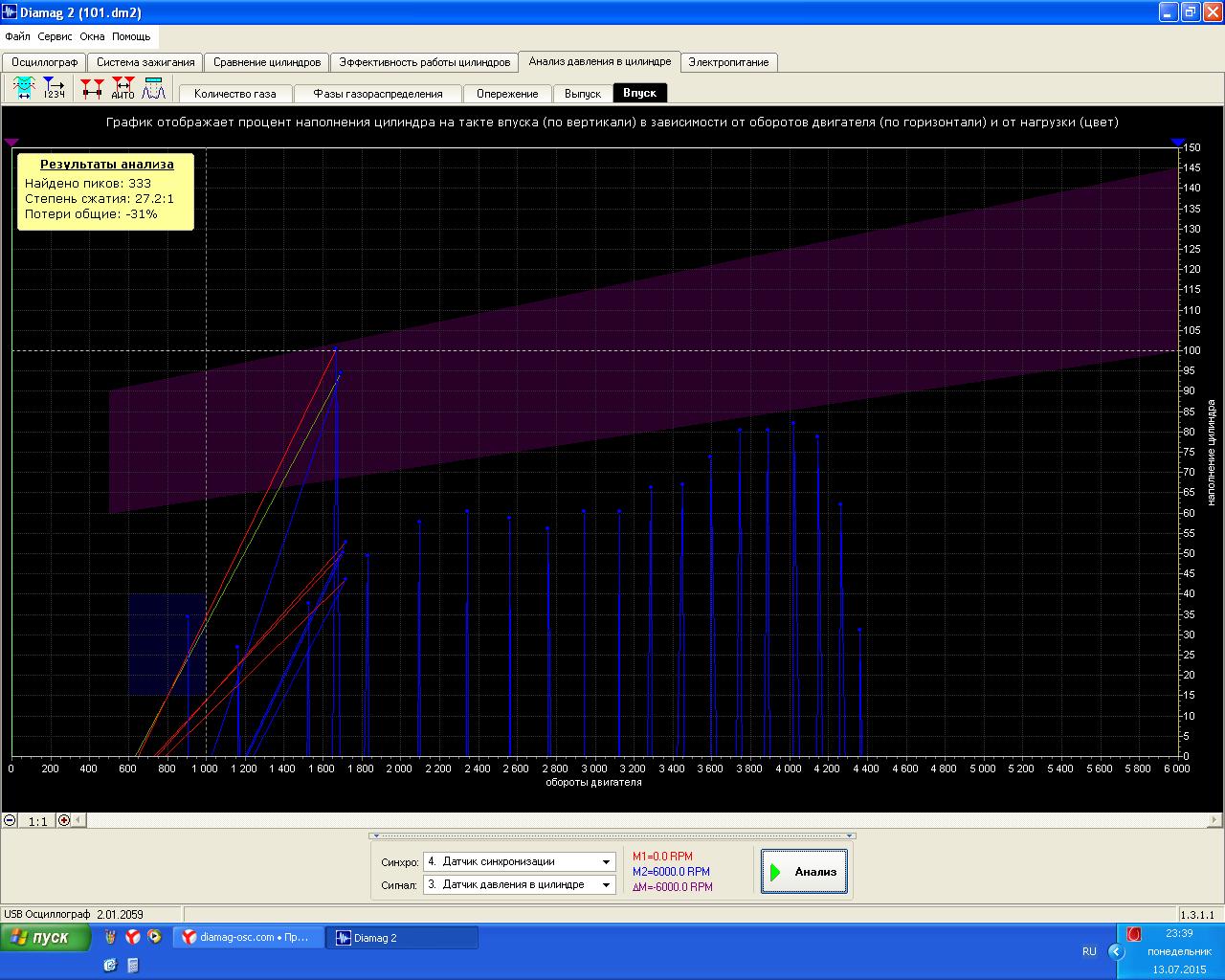Open the Windows пуск start button
Image resolution: width=1225 pixels, height=980 pixels.
46,938
